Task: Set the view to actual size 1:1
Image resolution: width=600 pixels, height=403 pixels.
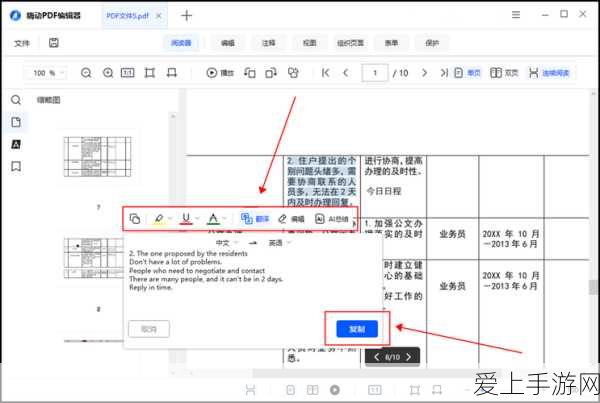Action: click(x=127, y=73)
